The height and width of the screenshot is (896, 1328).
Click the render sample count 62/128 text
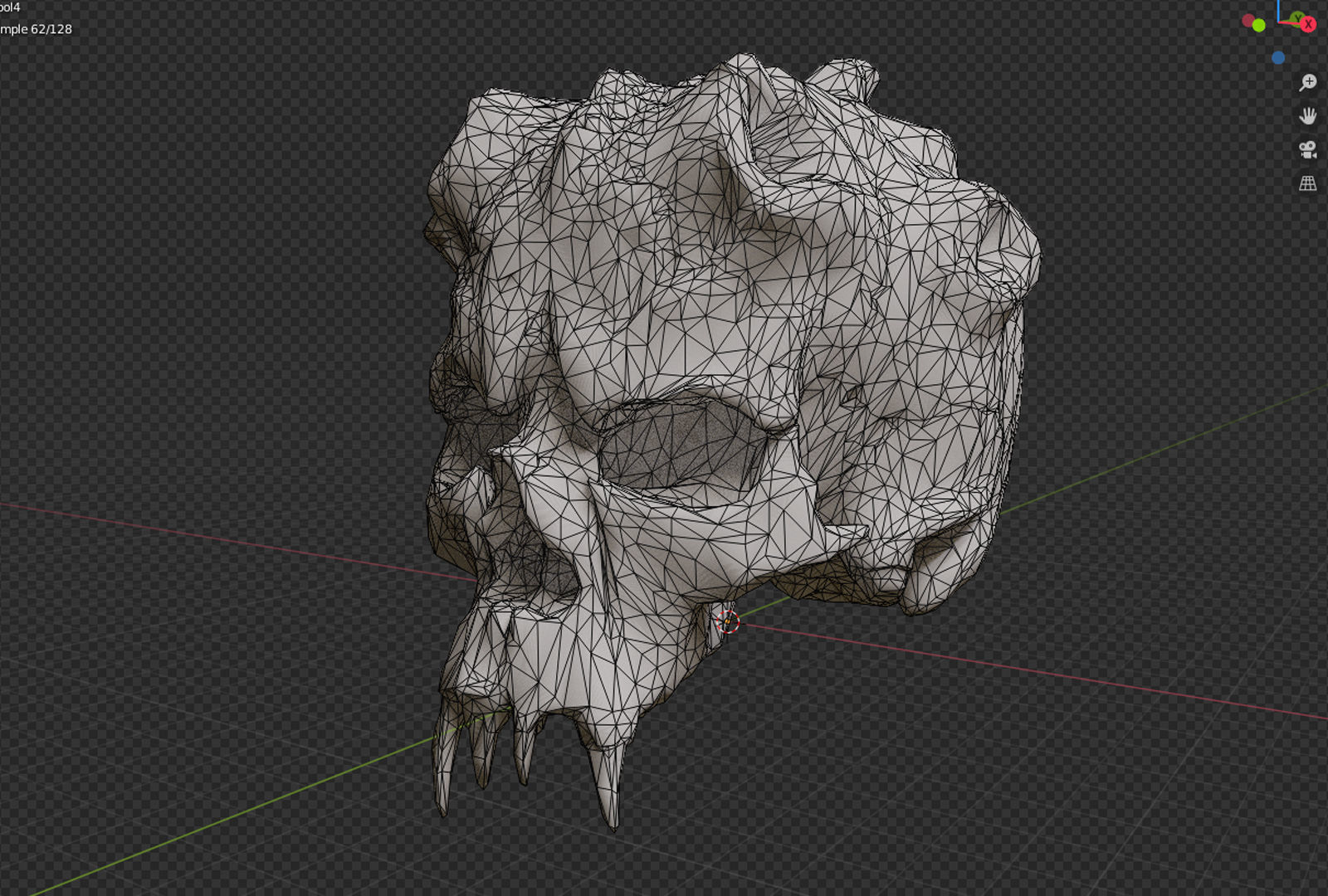pos(36,29)
